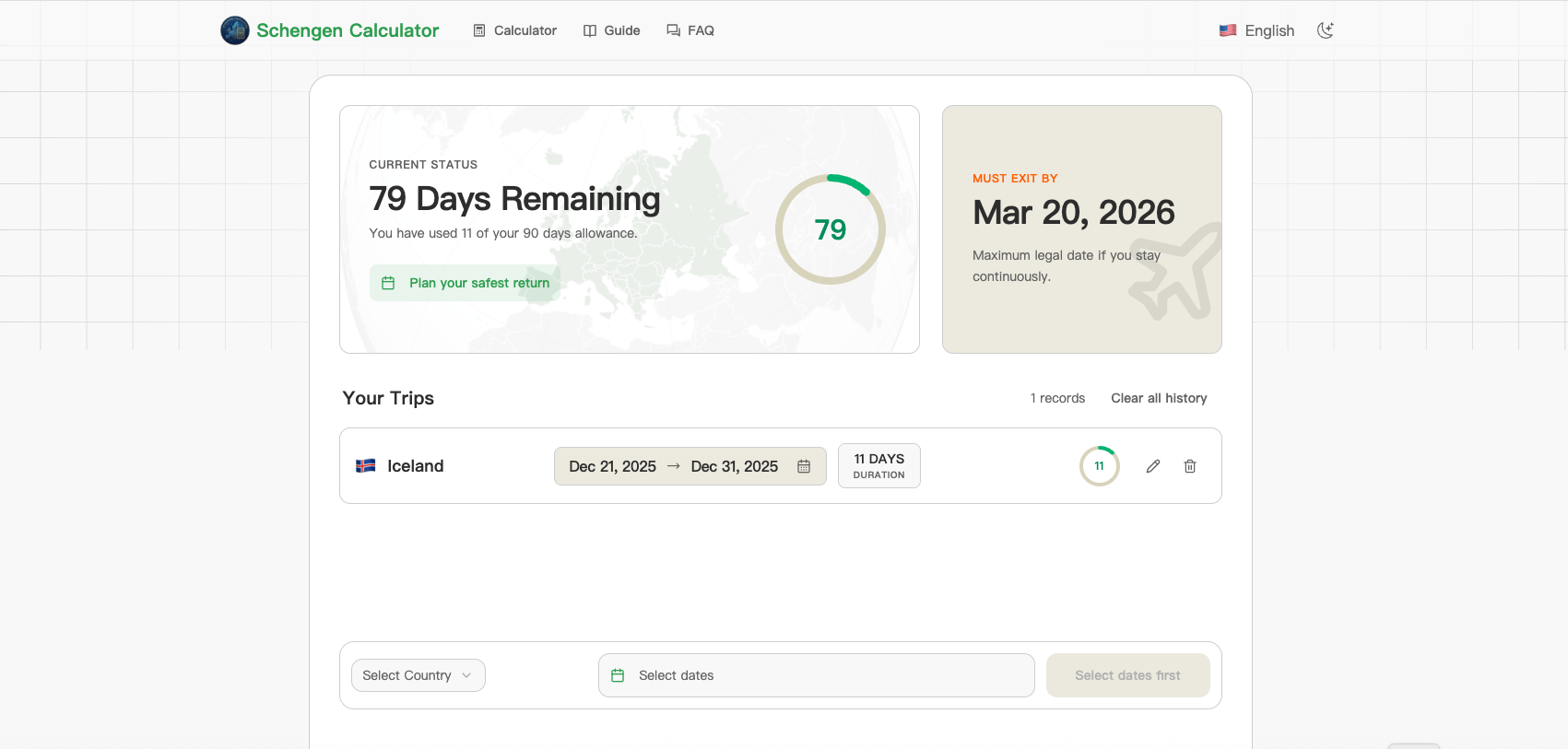Screen dimensions: 1568x749
Task: Click Clear all history
Action: (1158, 398)
